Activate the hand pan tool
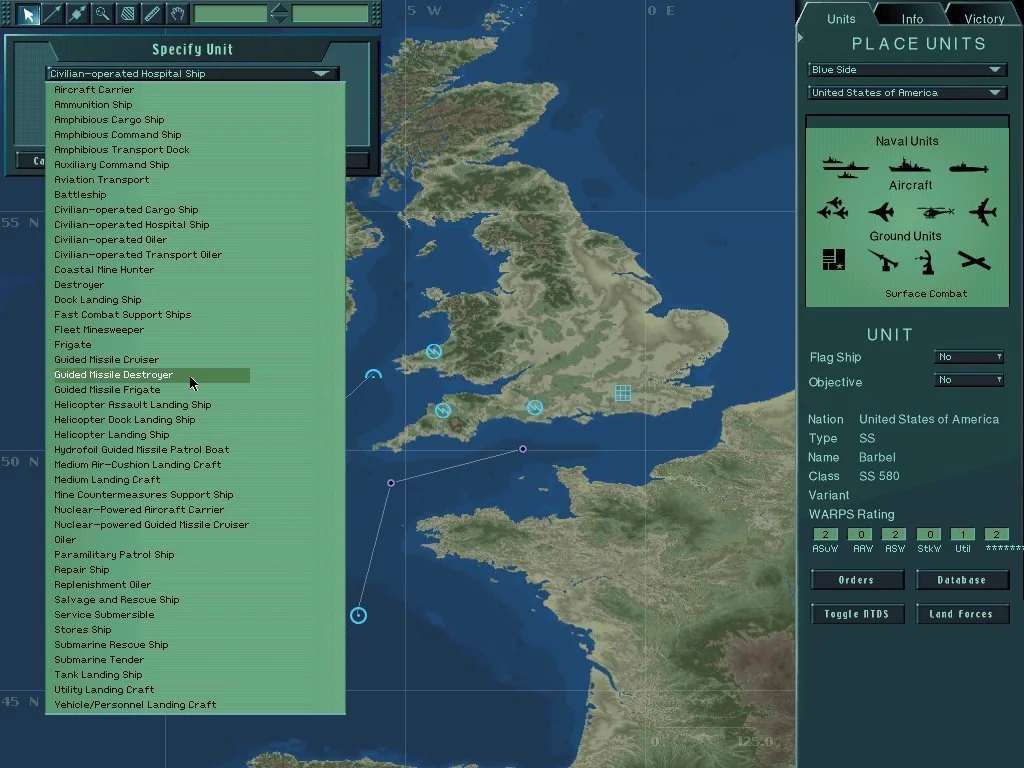The image size is (1024, 768). pyautogui.click(x=177, y=14)
